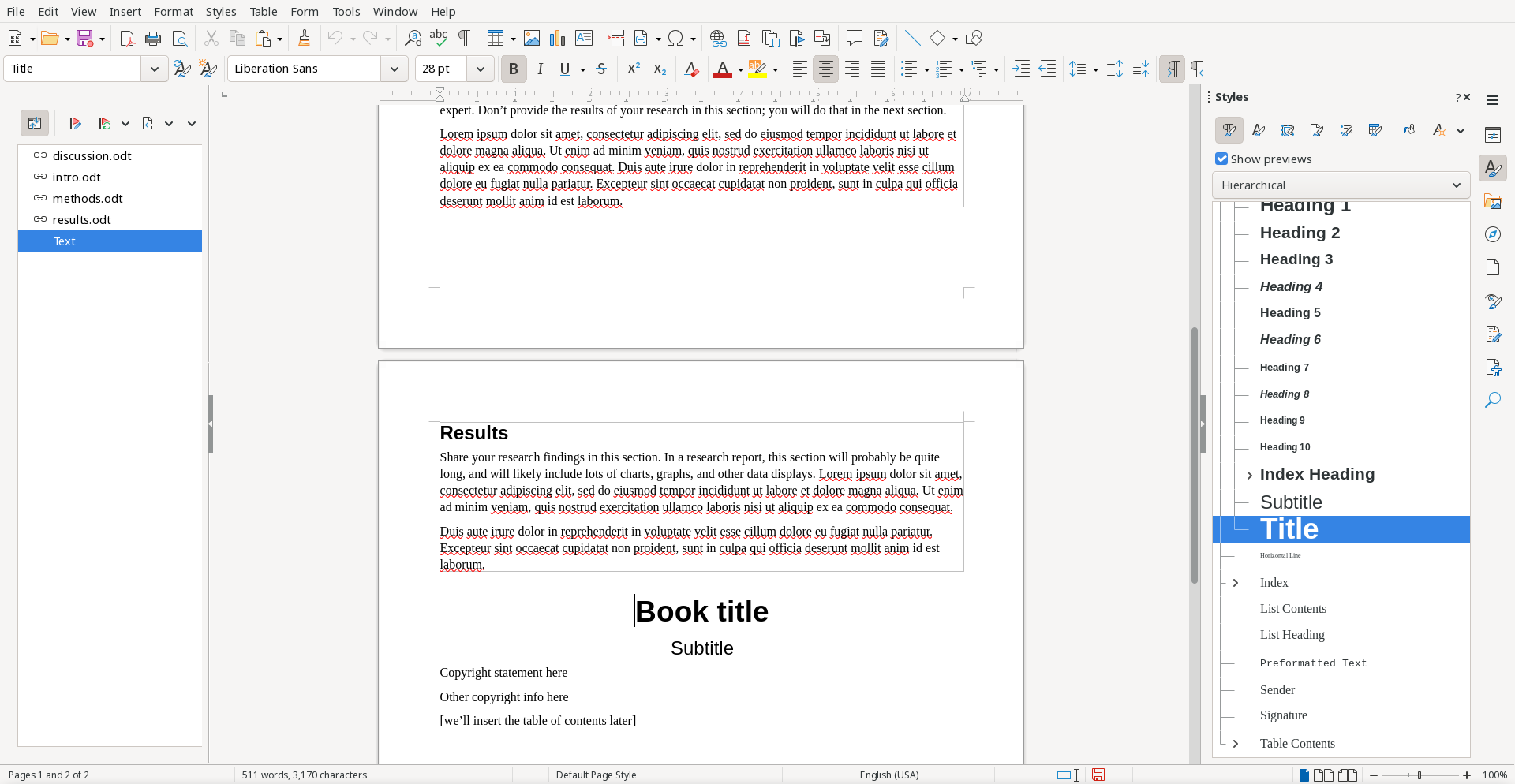Set Align Left paragraph alignment
The width and height of the screenshot is (1515, 784).
click(x=799, y=69)
